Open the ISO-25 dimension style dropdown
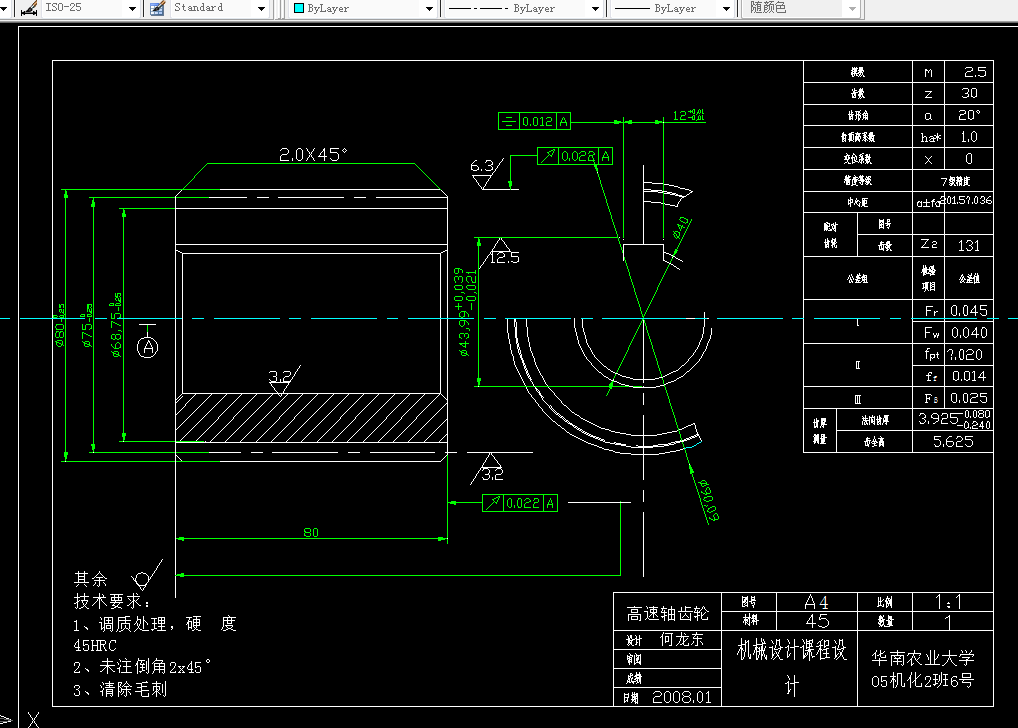The width and height of the screenshot is (1018, 728). click(x=132, y=8)
